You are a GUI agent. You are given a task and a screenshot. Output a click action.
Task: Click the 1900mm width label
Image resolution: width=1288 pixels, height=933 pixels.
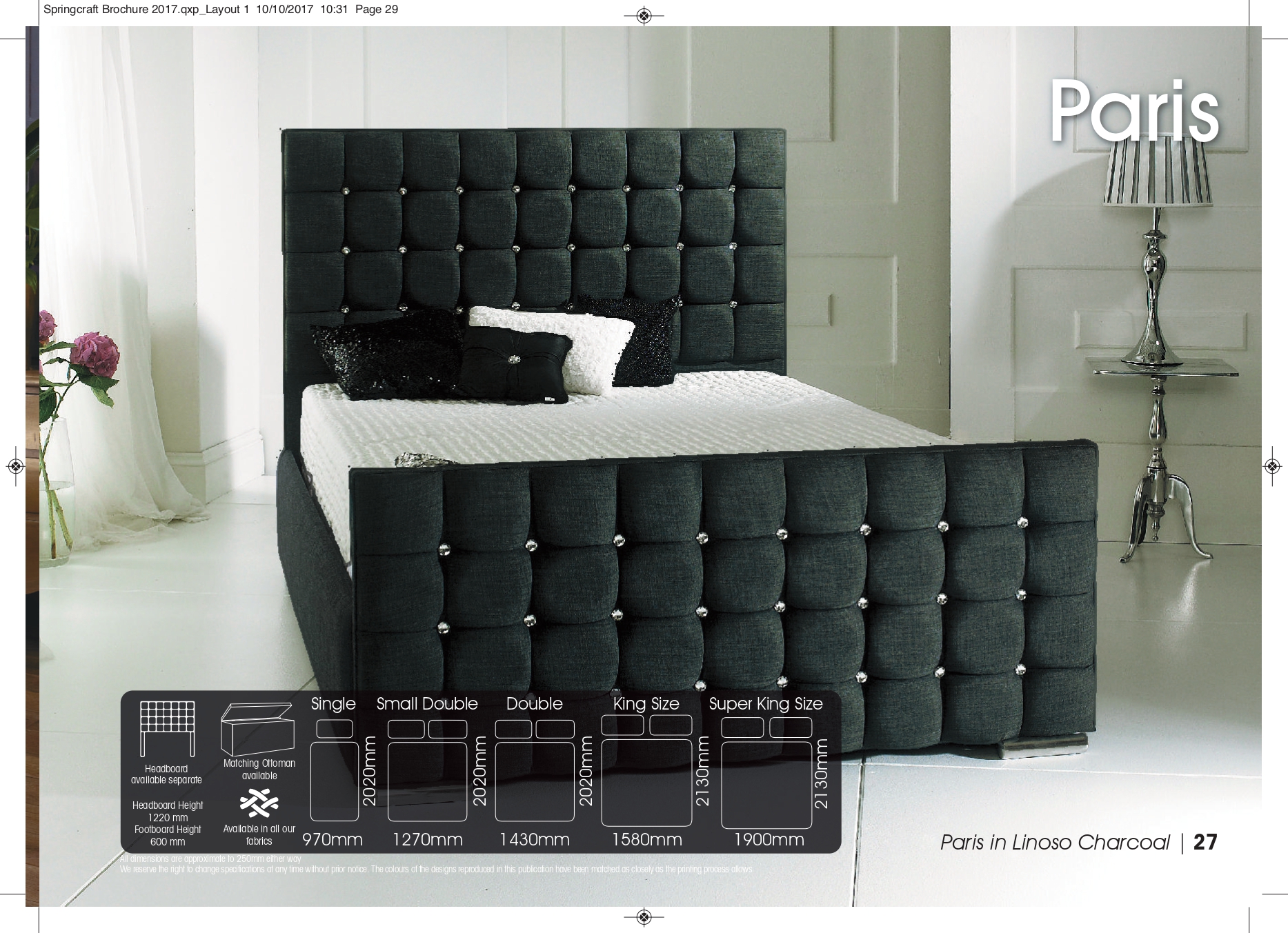pos(769,839)
